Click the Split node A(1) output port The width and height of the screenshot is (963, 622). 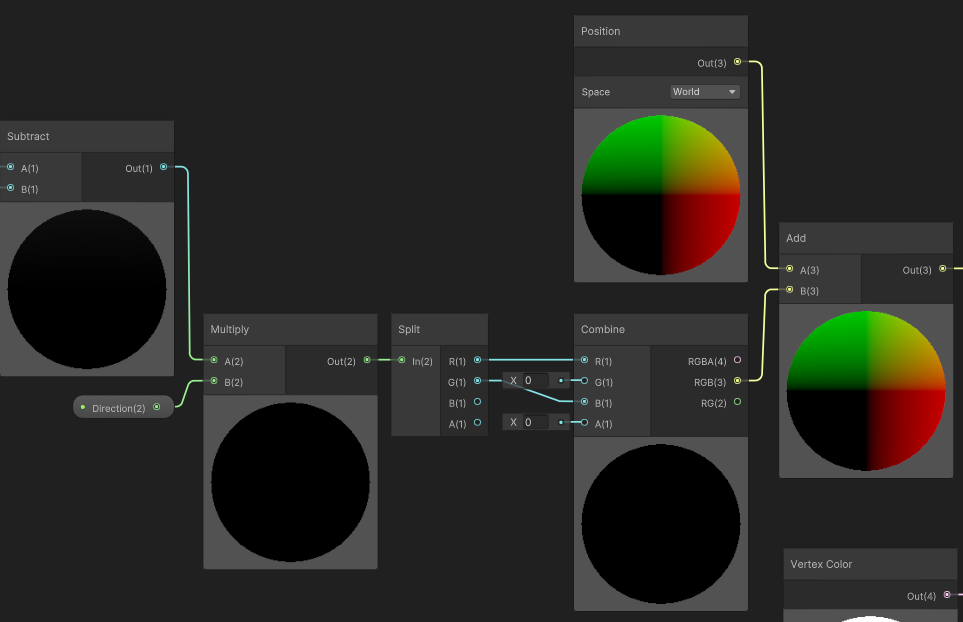[477, 423]
